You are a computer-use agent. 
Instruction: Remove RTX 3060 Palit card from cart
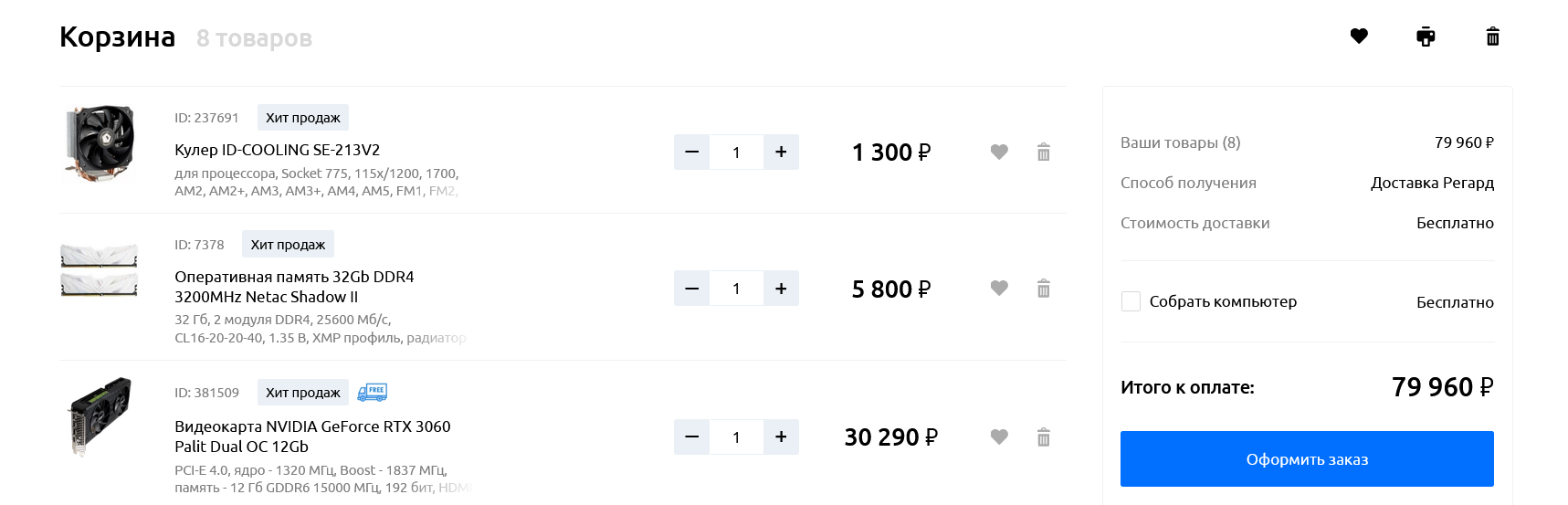[1044, 437]
